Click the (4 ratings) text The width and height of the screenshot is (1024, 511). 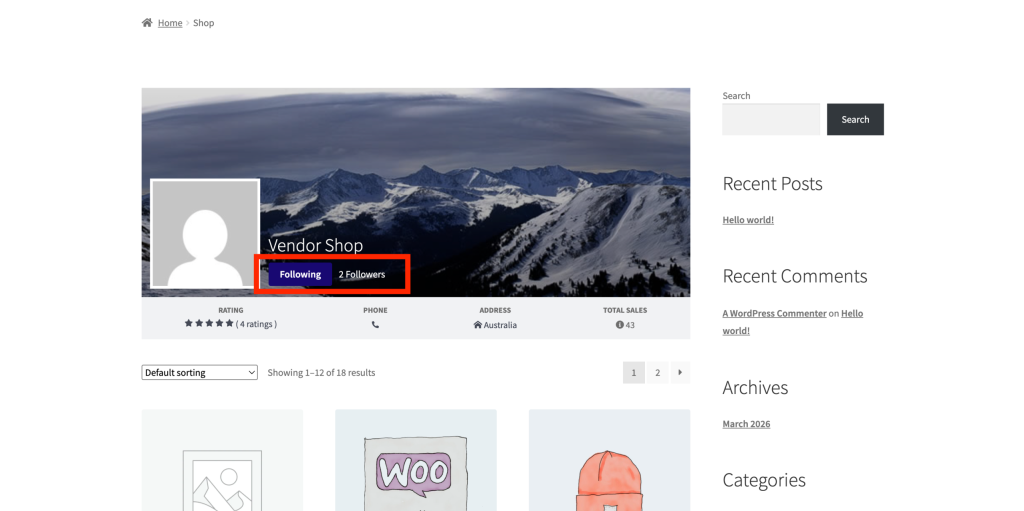(257, 324)
